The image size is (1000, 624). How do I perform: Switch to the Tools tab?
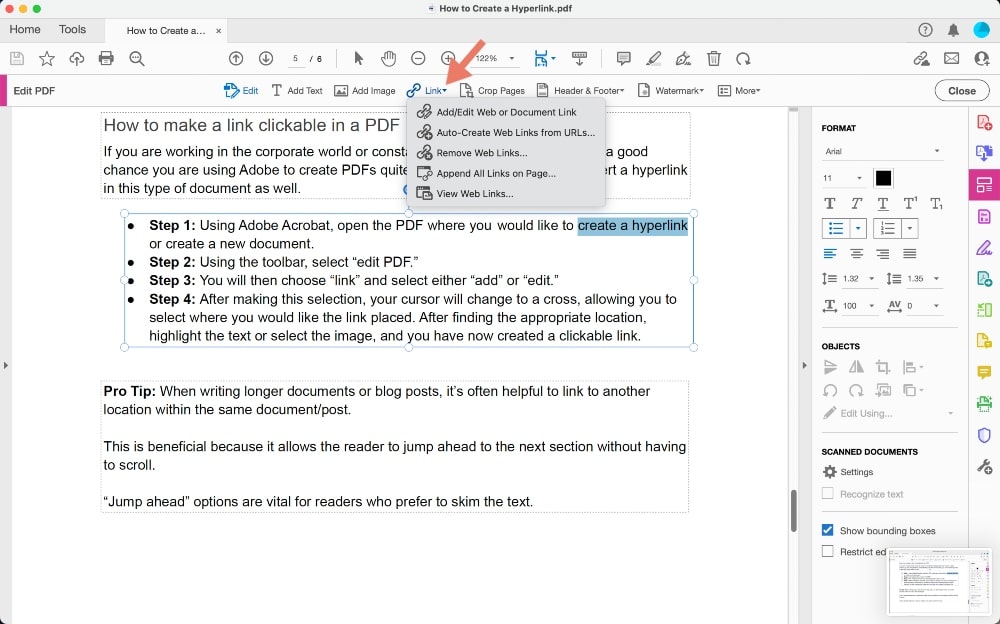71,29
